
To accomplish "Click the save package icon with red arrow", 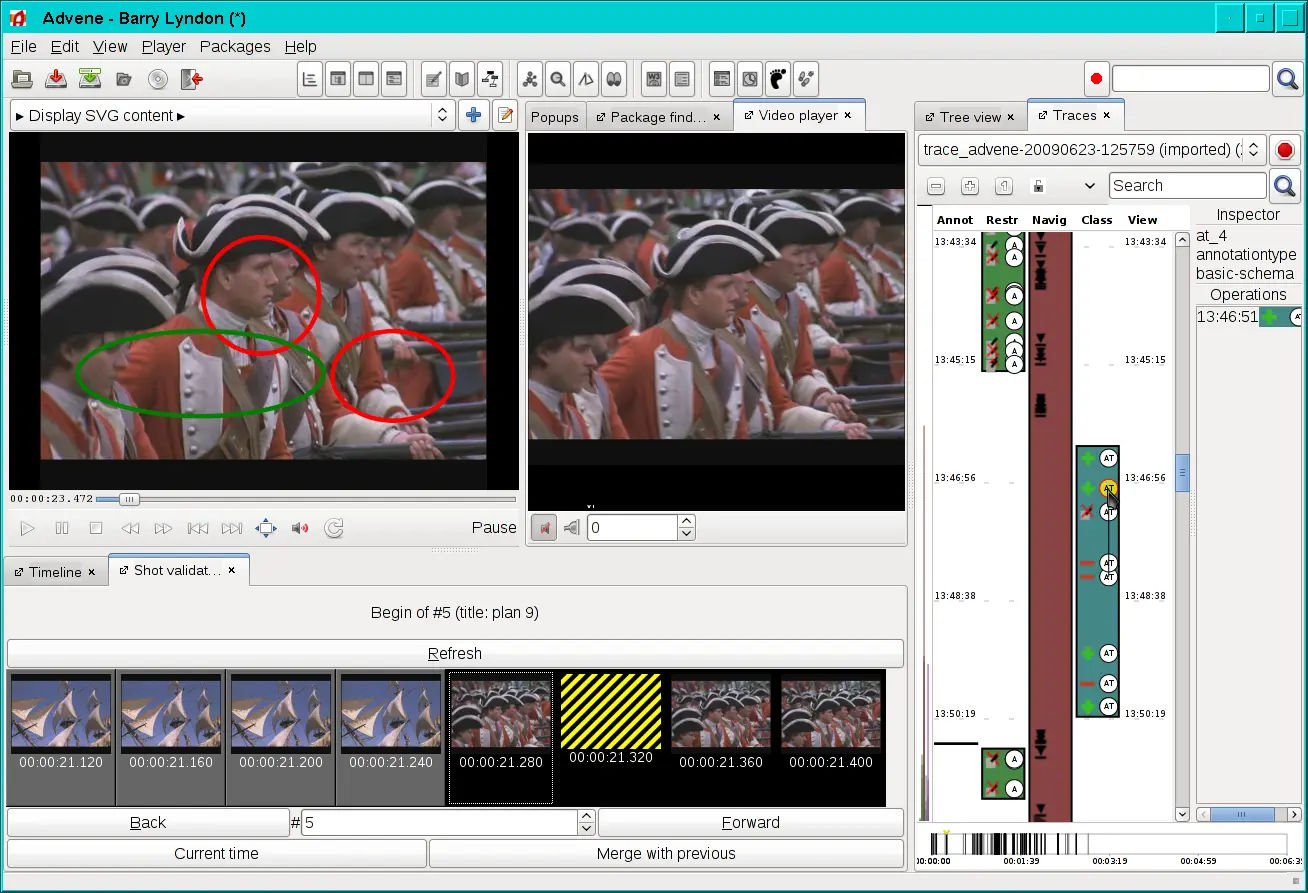I will click(x=56, y=79).
